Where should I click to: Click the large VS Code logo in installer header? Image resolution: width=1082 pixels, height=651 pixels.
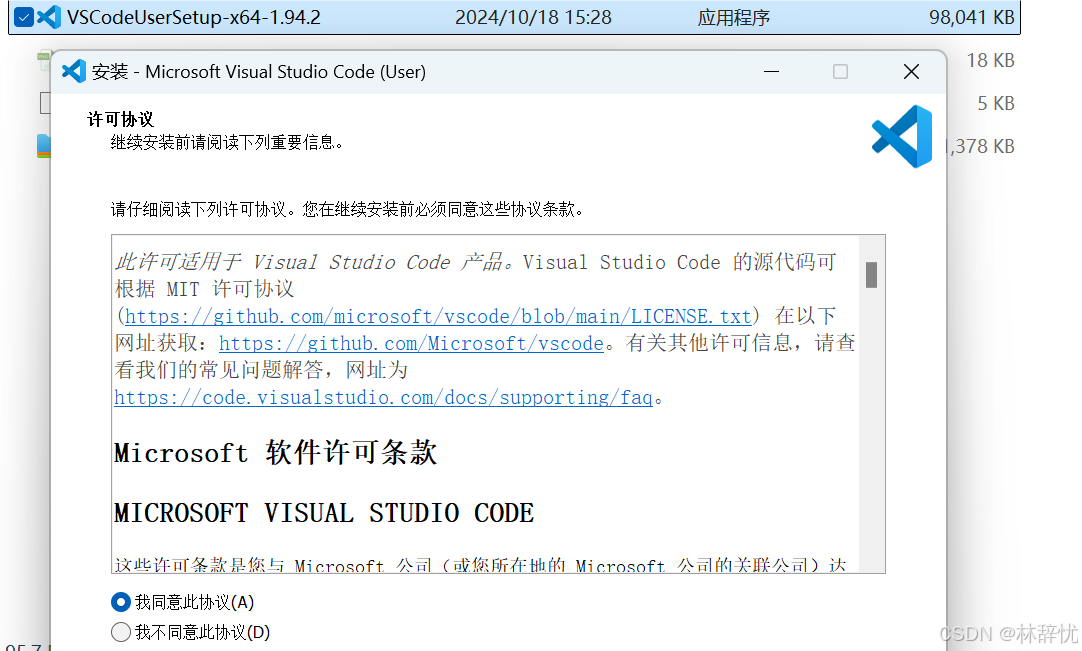pyautogui.click(x=903, y=137)
